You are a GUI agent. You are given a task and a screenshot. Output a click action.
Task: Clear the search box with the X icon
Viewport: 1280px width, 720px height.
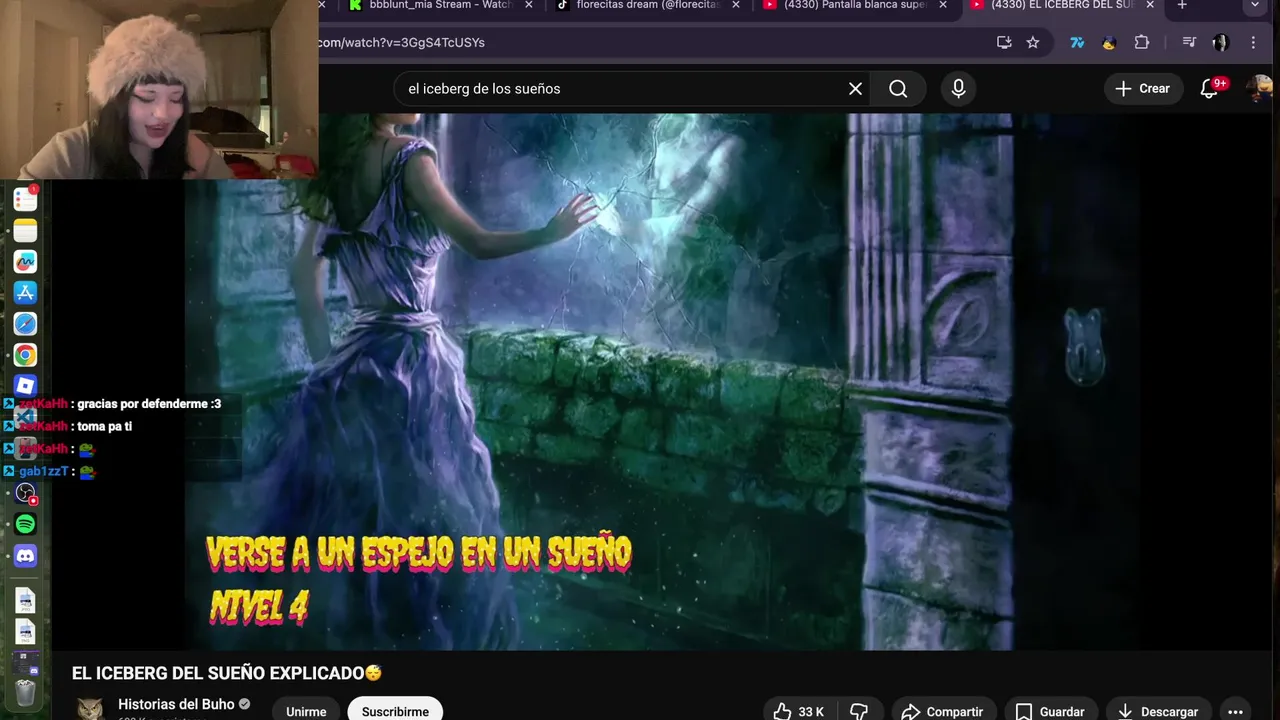855,89
